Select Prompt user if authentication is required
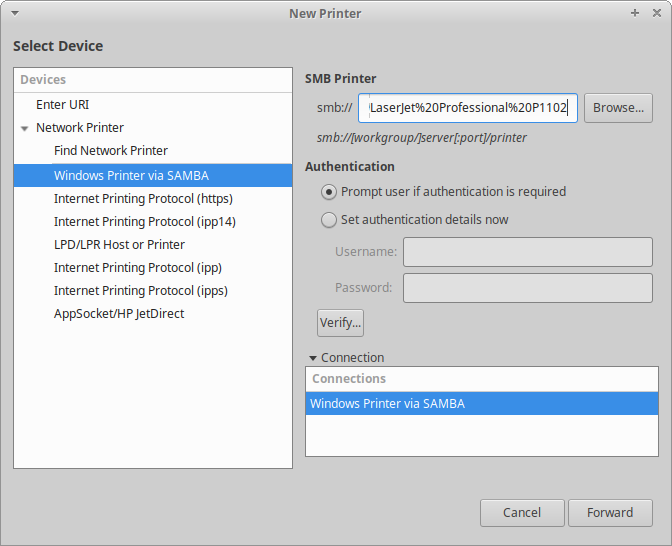Viewport: 672px width, 546px height. [x=329, y=191]
